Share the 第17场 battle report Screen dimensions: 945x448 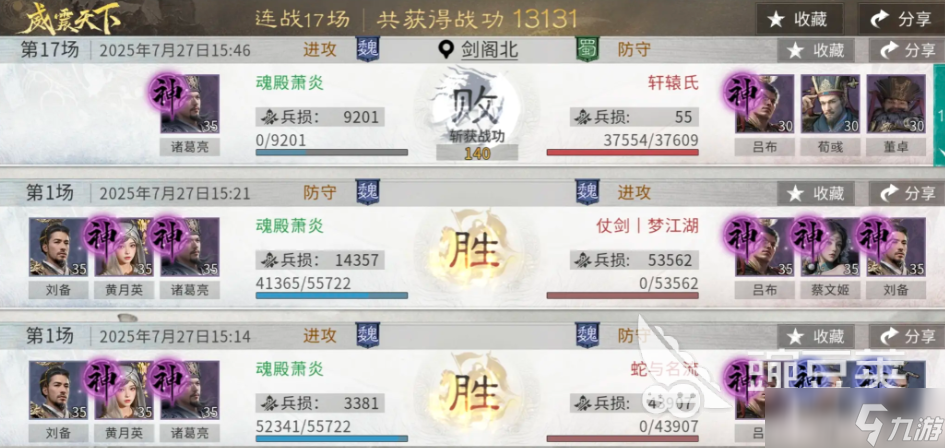(x=907, y=51)
